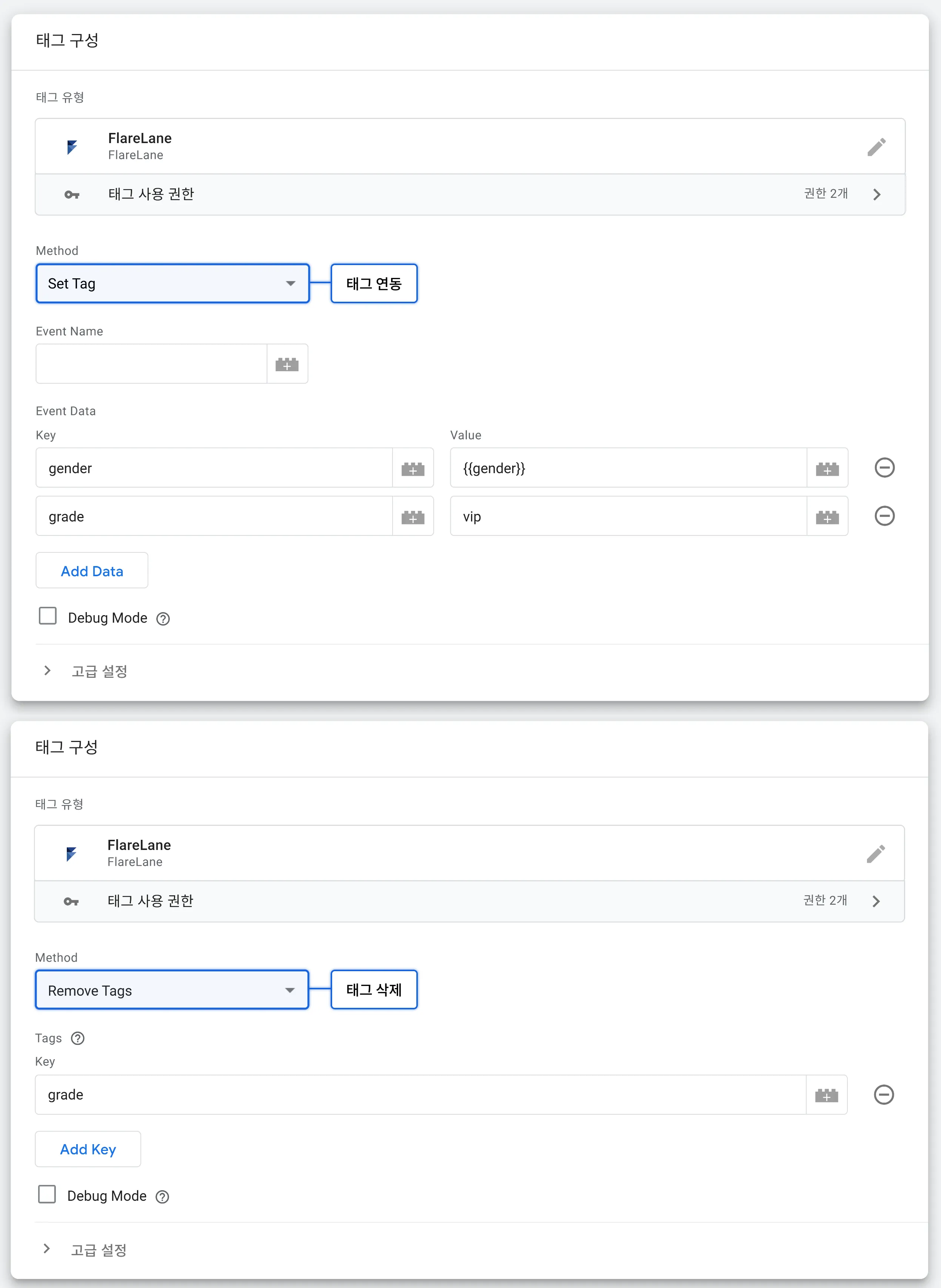Insert variable for the gender key field
The width and height of the screenshot is (941, 1288).
click(x=413, y=468)
